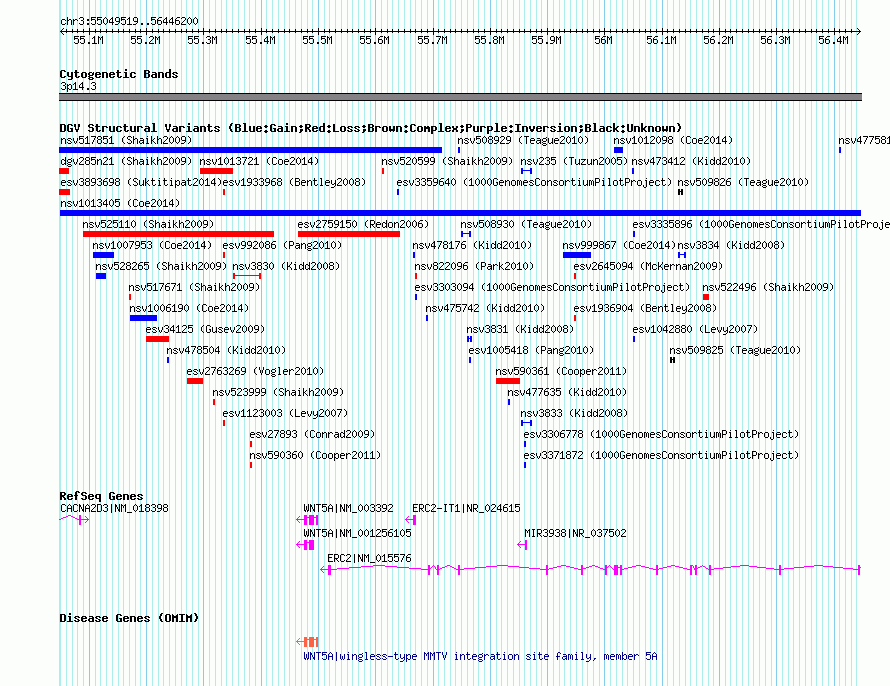890x686 pixels.
Task: Click the esv1042880 (Levy2007) label
Action: pos(695,329)
